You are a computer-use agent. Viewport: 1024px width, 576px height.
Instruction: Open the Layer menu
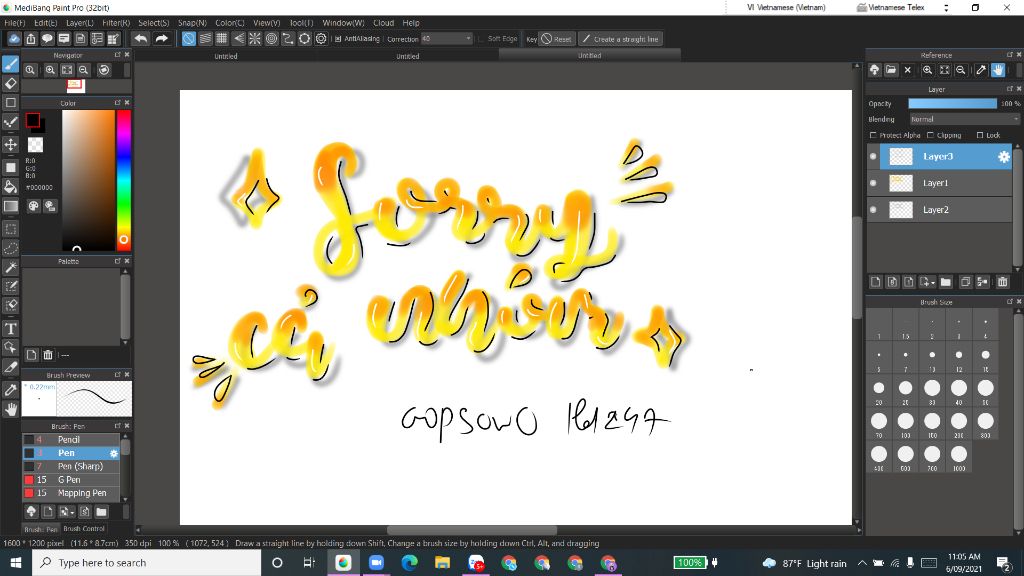click(80, 23)
